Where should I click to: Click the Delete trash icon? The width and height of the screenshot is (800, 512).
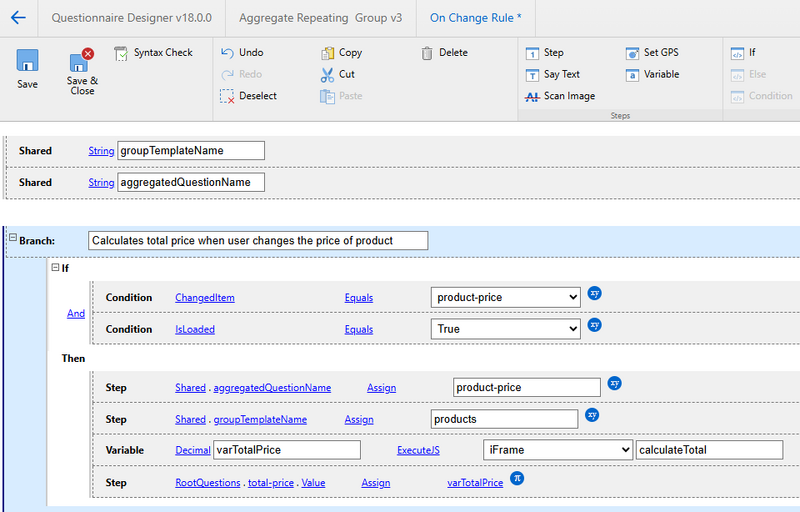coord(427,53)
